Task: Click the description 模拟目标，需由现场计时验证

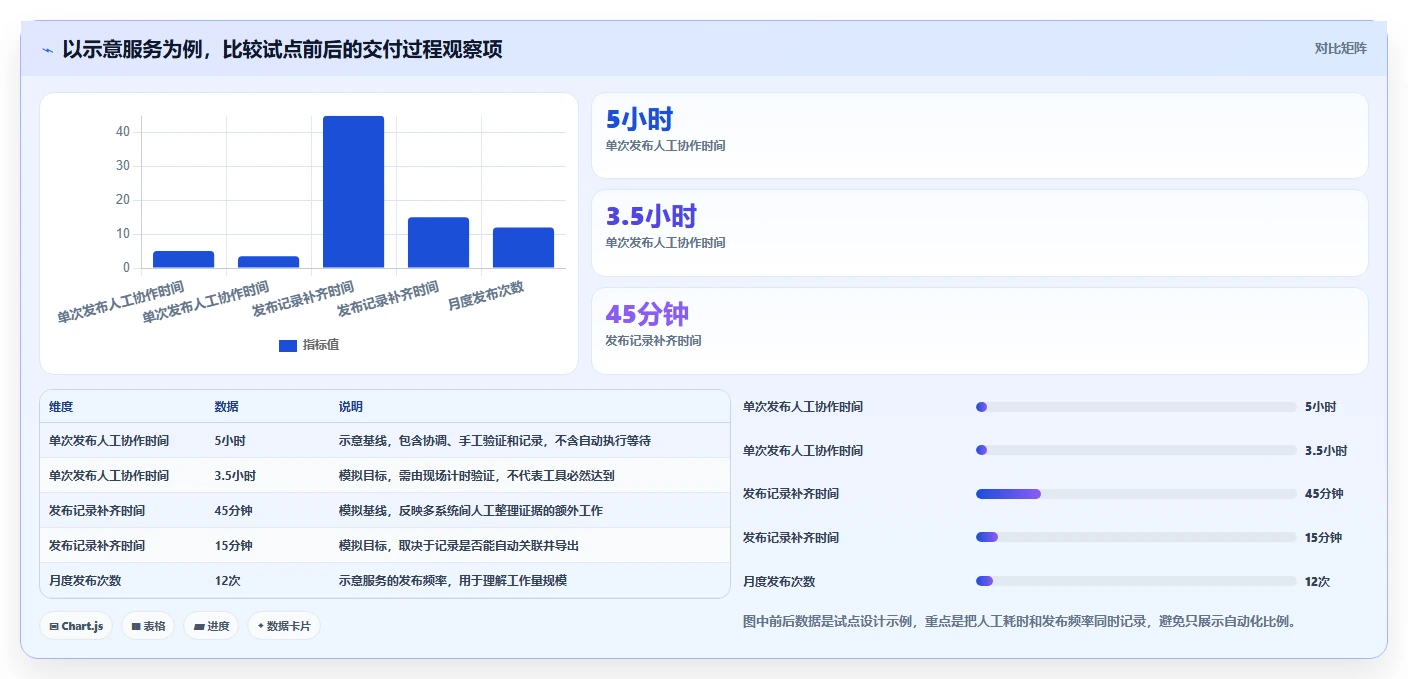Action: click(x=477, y=475)
